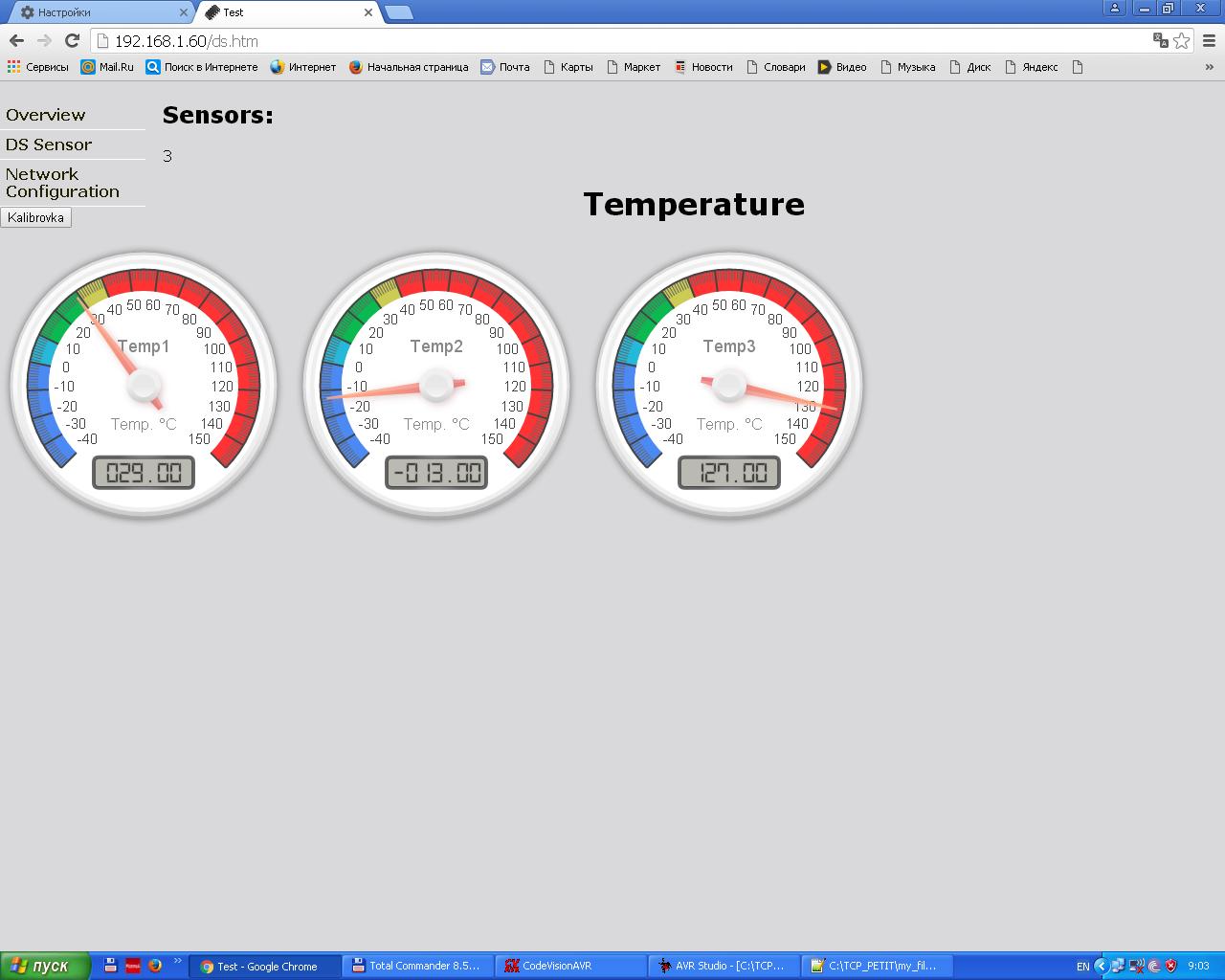
Task: Click the unnamed page bookmark icon
Action: click(1078, 67)
